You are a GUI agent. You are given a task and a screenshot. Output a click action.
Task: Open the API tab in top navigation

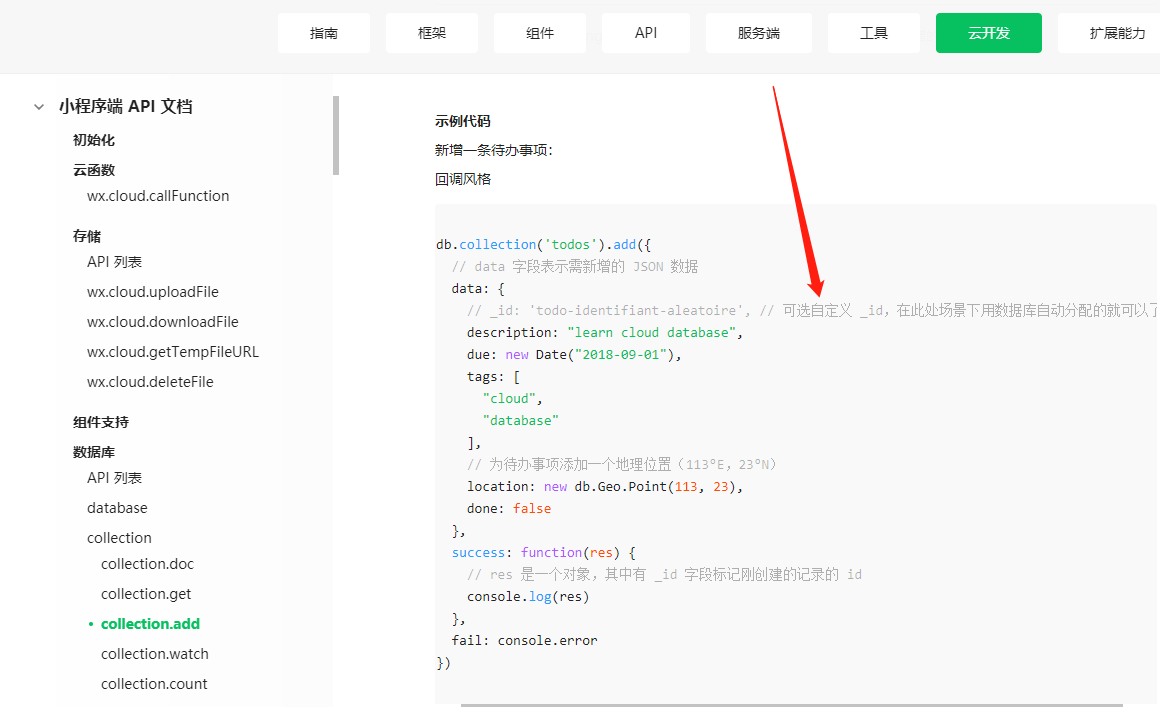(646, 33)
